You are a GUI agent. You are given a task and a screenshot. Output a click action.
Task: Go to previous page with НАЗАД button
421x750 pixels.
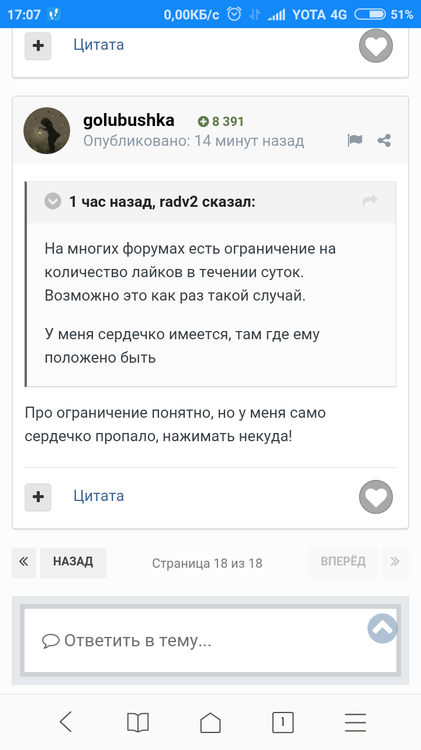[x=73, y=562]
